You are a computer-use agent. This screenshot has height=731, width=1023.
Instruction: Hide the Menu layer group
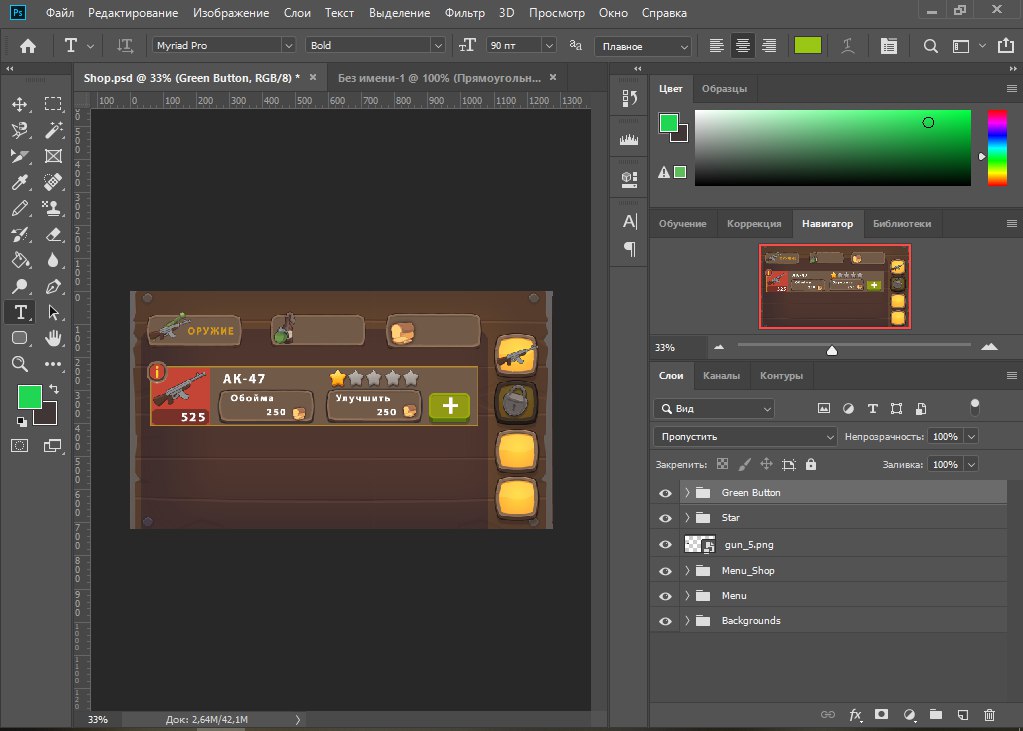coord(665,596)
